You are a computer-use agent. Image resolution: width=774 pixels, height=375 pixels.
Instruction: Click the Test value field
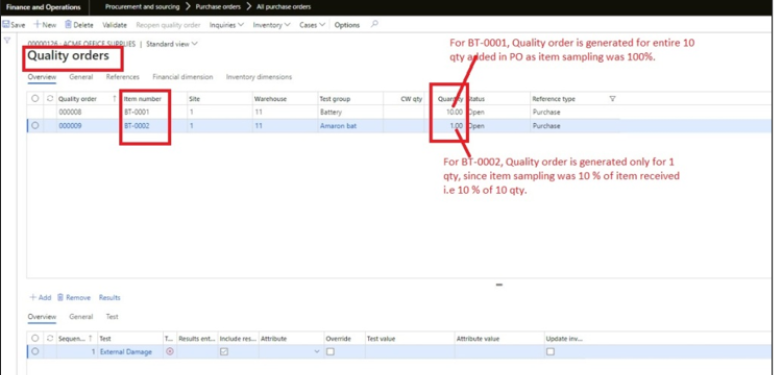tap(410, 352)
